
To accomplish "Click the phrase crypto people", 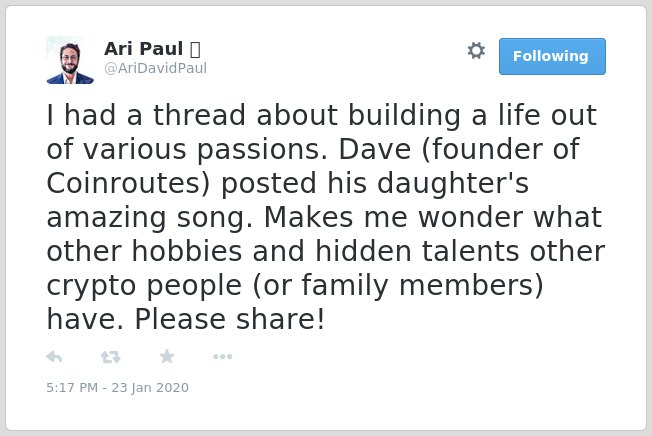I will click(x=144, y=286).
